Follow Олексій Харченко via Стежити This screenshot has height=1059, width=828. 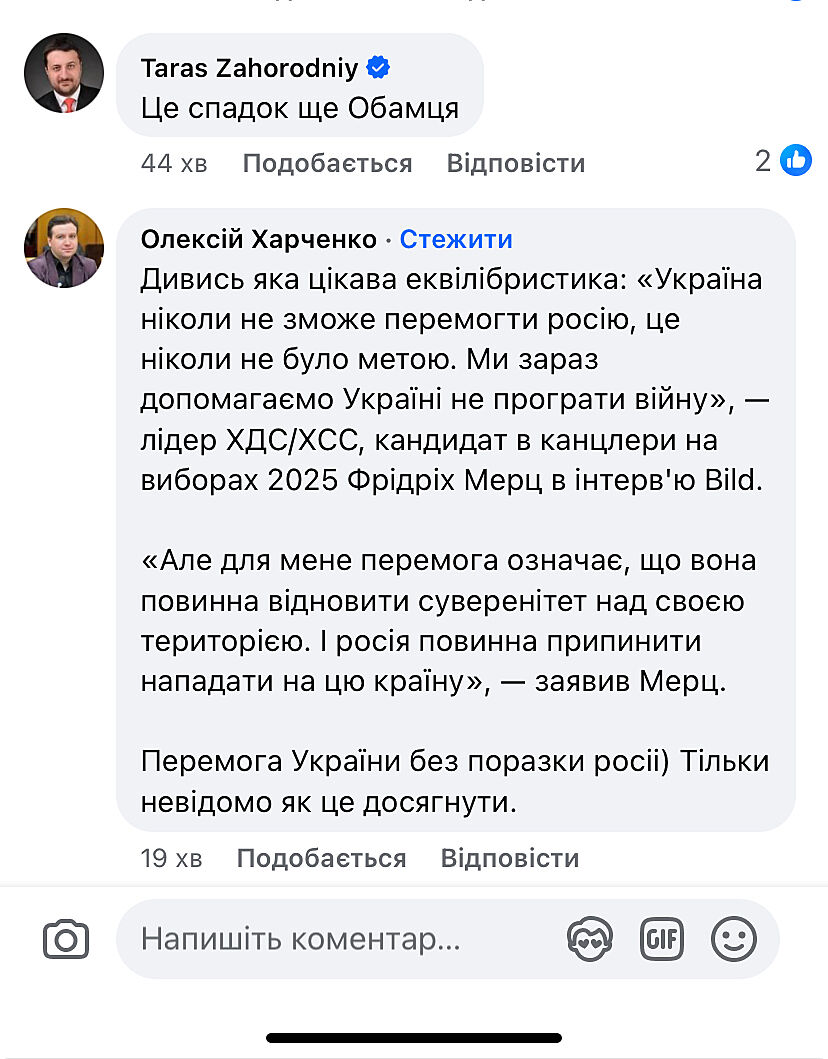point(456,239)
